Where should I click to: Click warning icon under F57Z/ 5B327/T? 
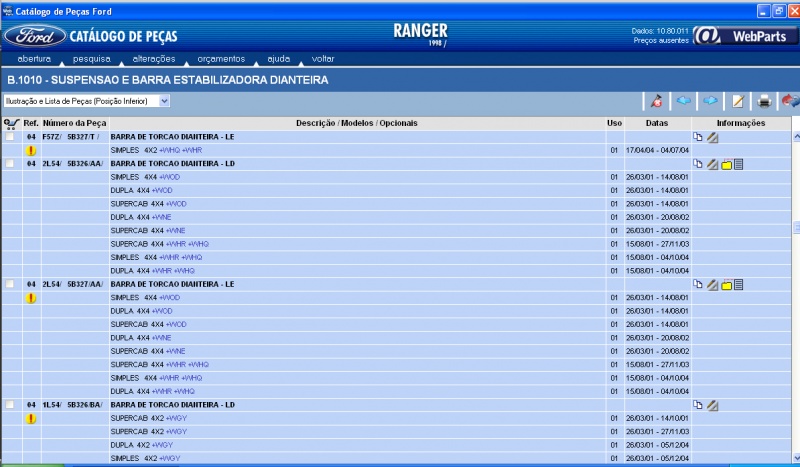point(31,151)
